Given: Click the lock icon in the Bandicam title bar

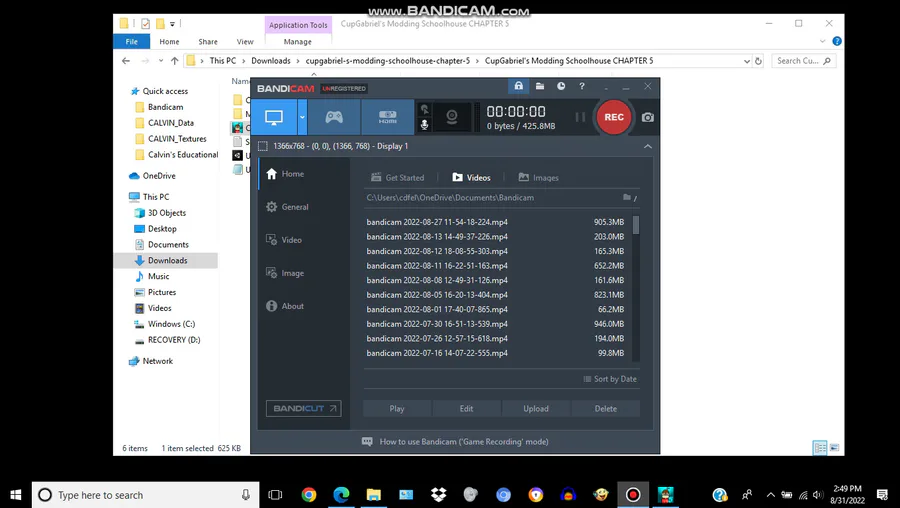Looking at the screenshot, I should click(518, 86).
